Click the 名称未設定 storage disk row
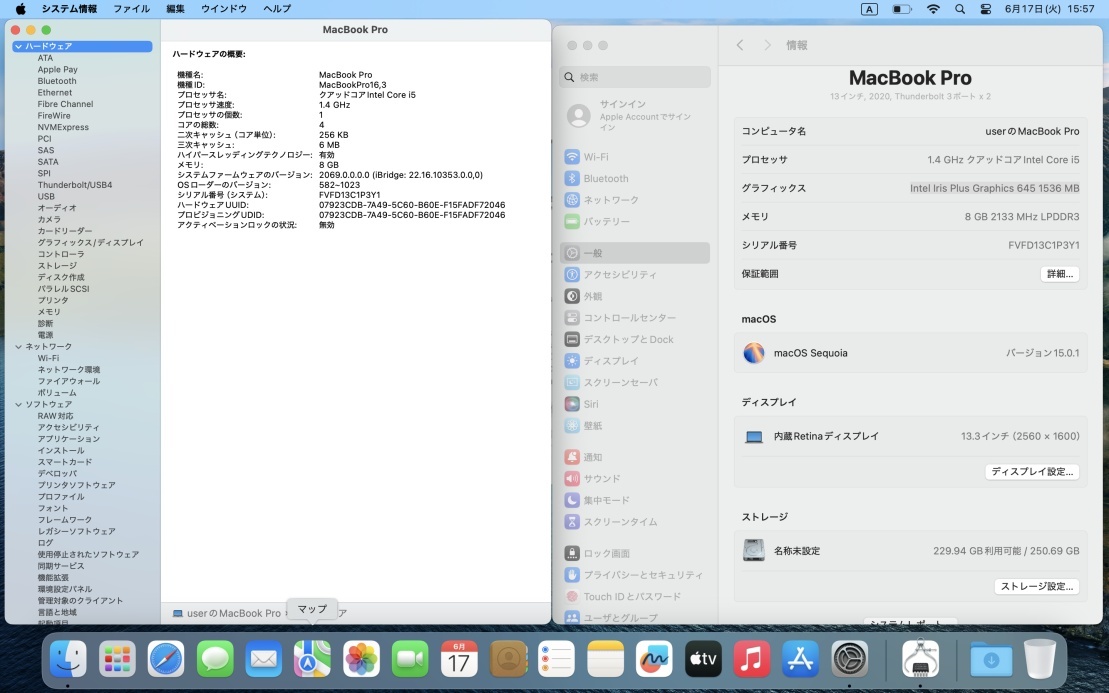 910,551
